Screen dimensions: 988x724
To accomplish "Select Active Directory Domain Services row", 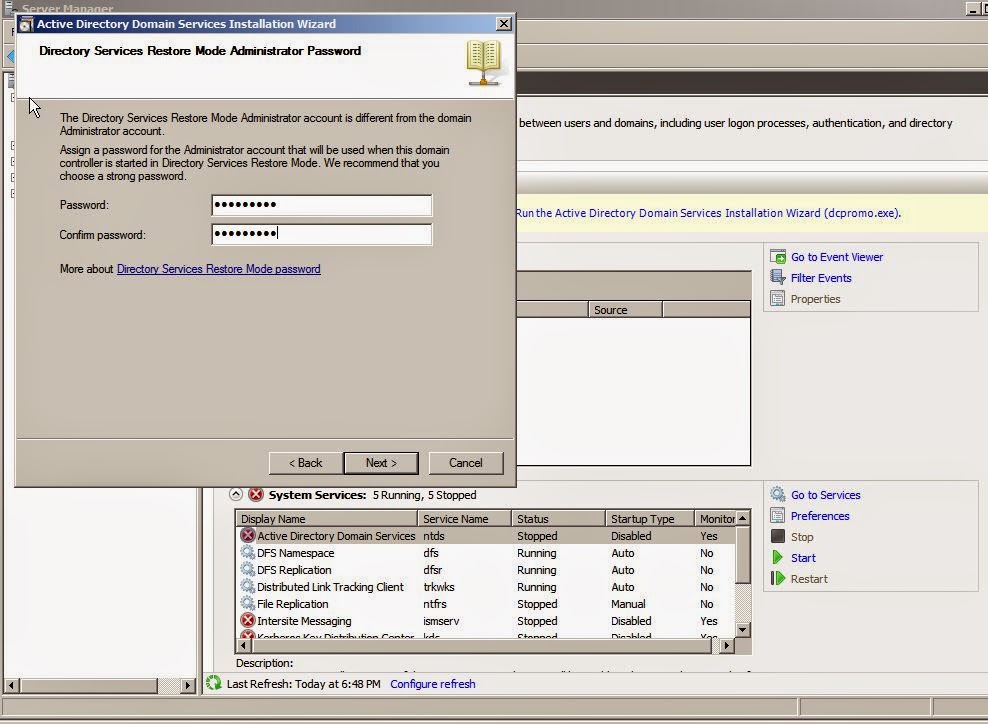I will coord(486,536).
